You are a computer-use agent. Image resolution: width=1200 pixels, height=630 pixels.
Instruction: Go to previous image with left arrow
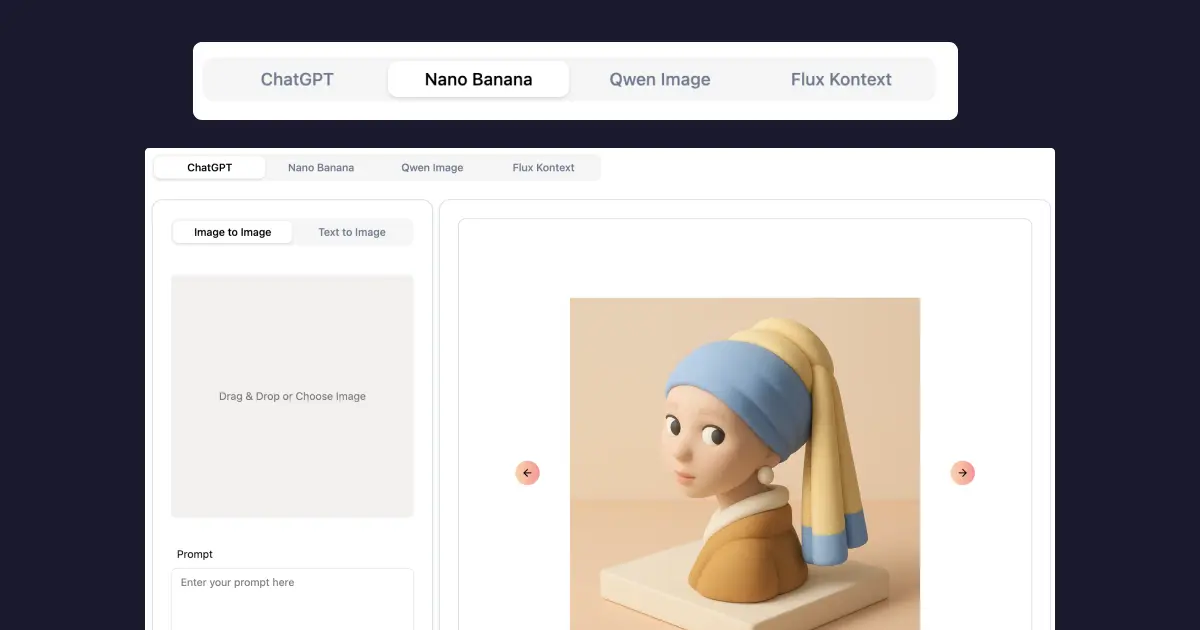coord(528,473)
